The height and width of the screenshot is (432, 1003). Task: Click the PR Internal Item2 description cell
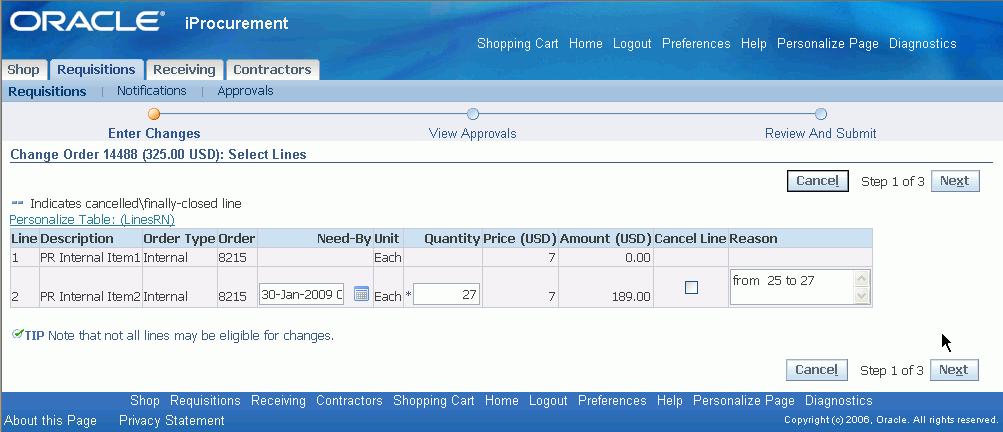pyautogui.click(x=90, y=287)
